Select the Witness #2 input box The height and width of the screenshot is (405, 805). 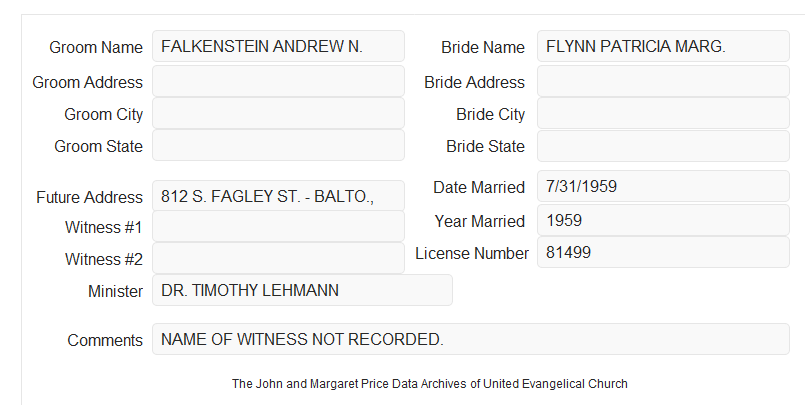tap(278, 258)
